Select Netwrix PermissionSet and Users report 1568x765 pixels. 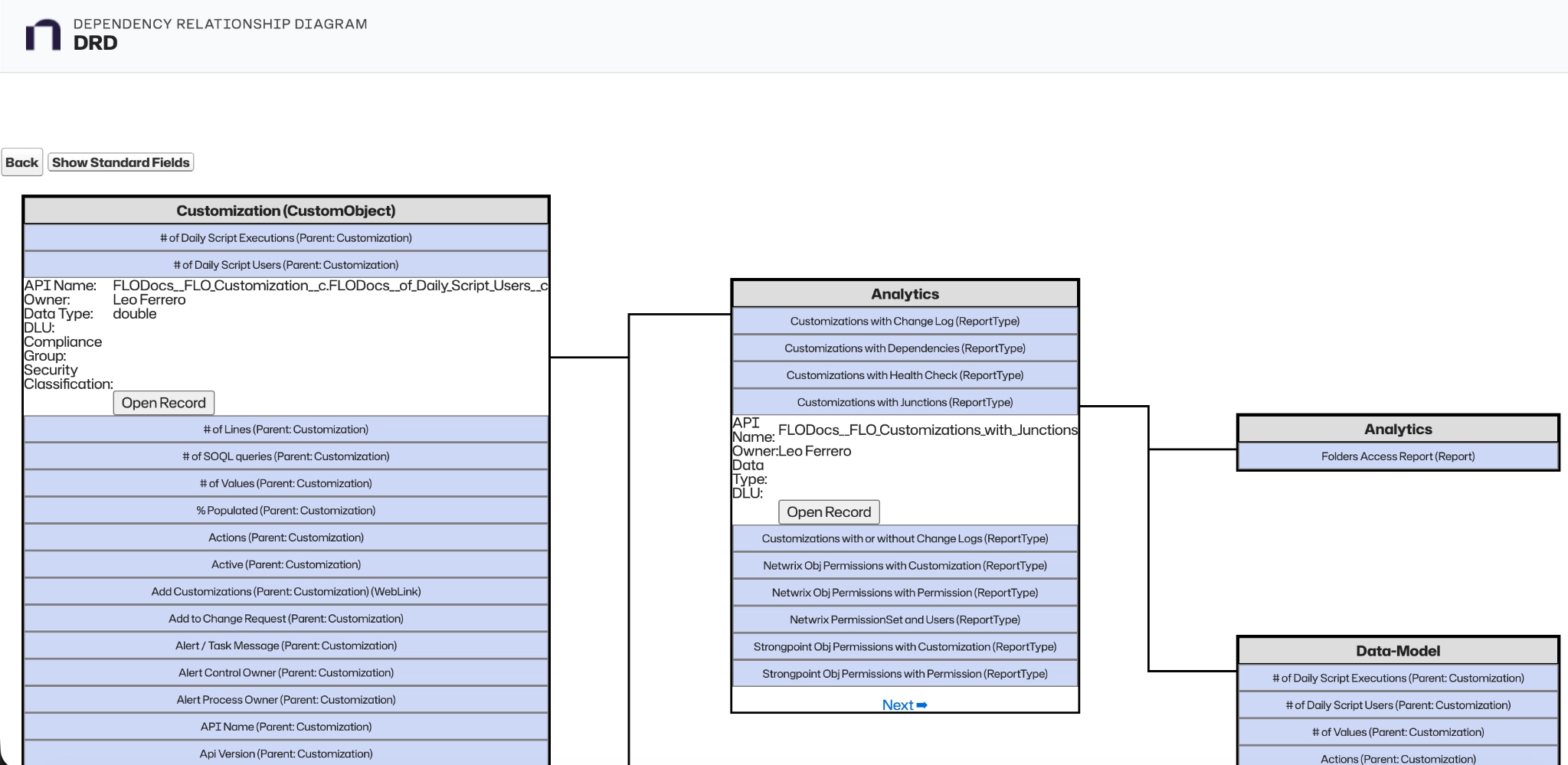click(904, 619)
